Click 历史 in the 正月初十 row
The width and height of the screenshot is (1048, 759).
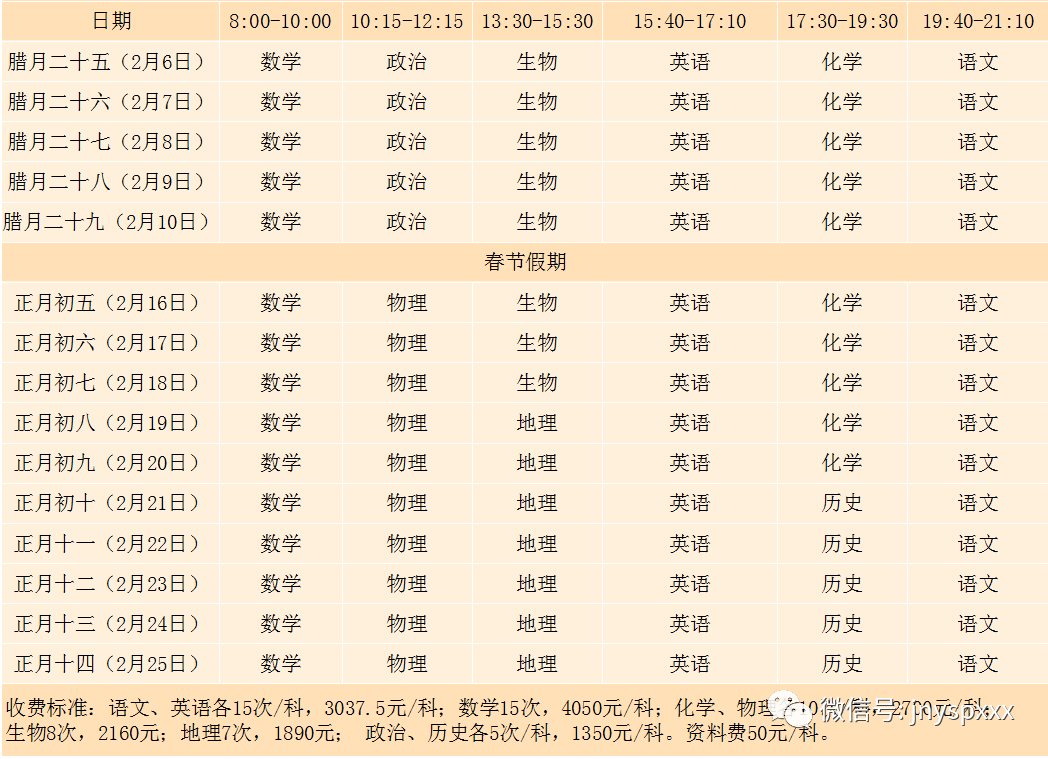pos(842,503)
